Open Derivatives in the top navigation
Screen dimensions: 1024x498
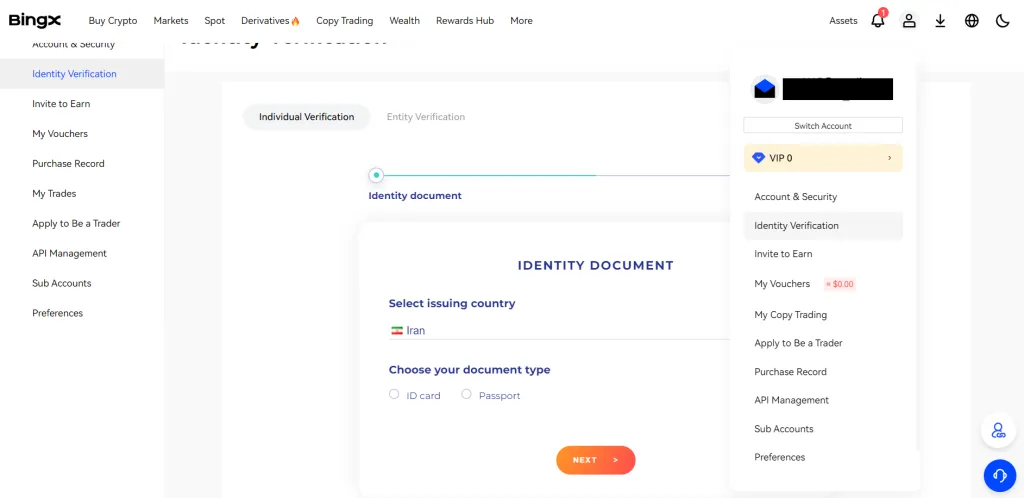[265, 21]
